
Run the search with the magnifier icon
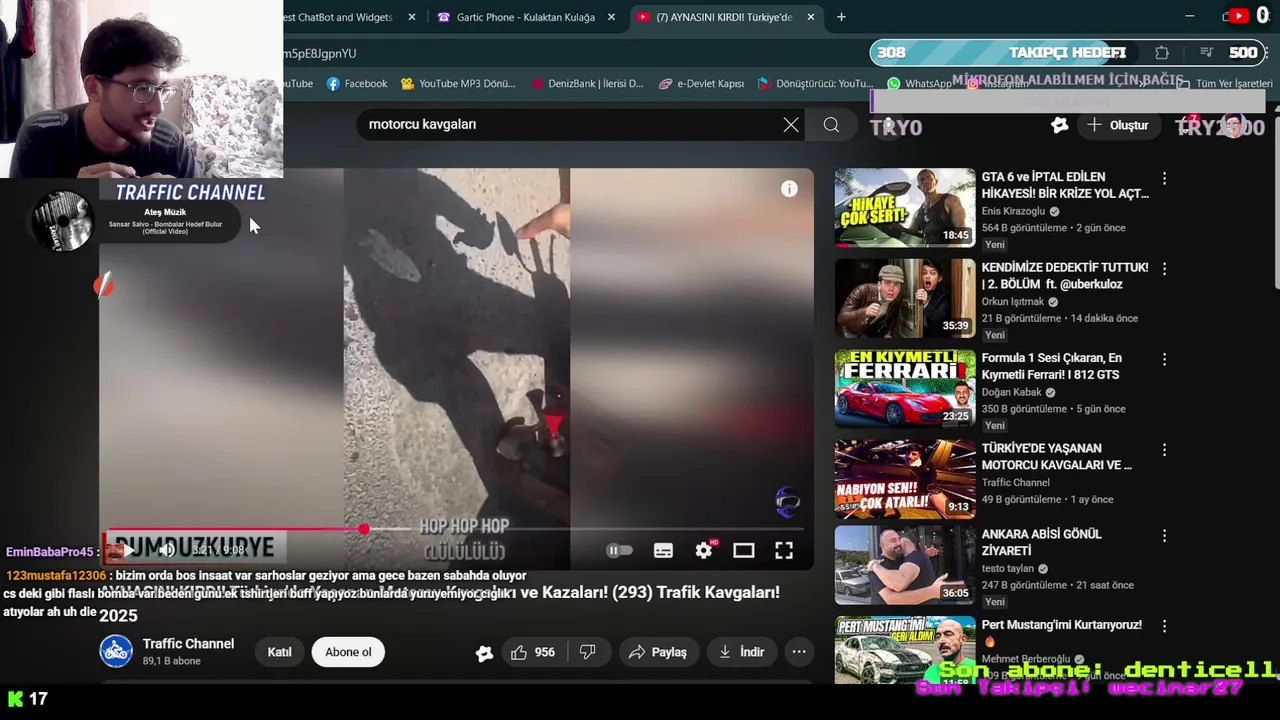click(x=831, y=124)
